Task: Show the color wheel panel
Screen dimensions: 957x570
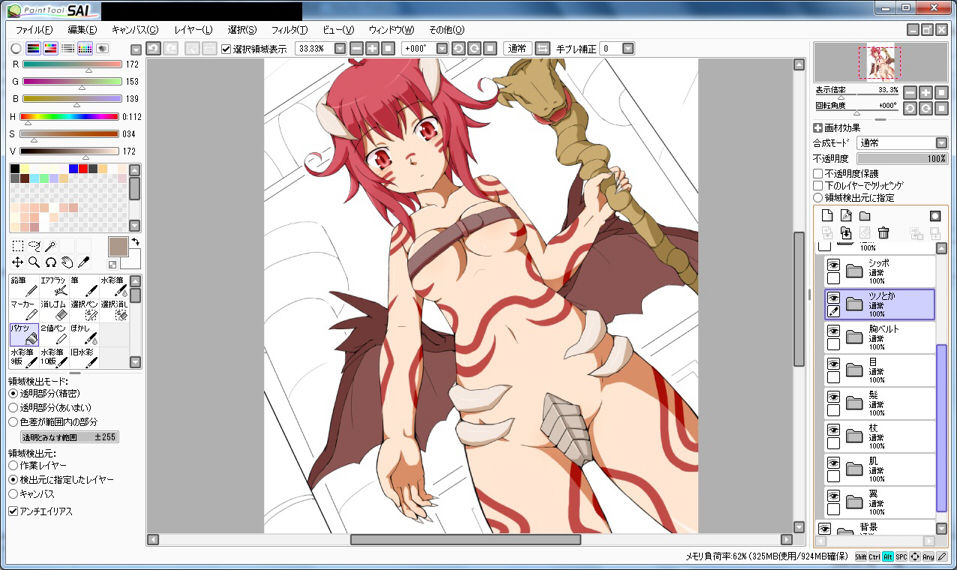Action: 16,48
